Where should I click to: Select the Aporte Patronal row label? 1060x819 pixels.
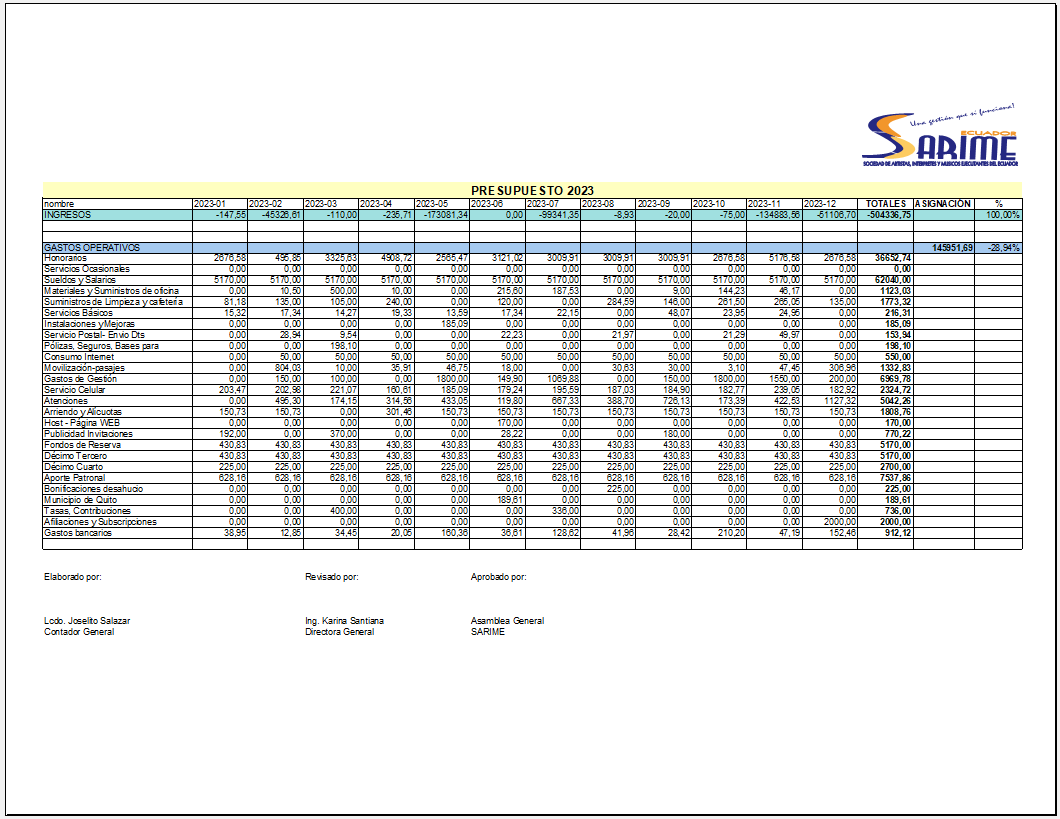[74, 478]
